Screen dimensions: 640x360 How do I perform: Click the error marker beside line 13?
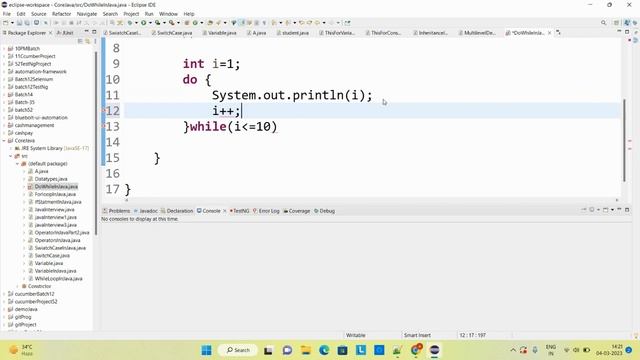click(104, 126)
